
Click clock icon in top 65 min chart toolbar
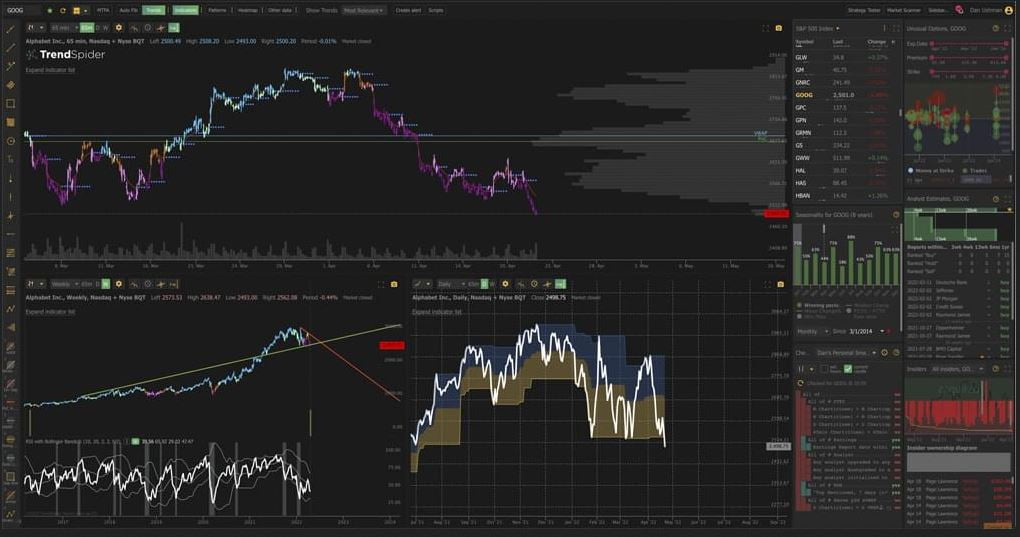(148, 28)
